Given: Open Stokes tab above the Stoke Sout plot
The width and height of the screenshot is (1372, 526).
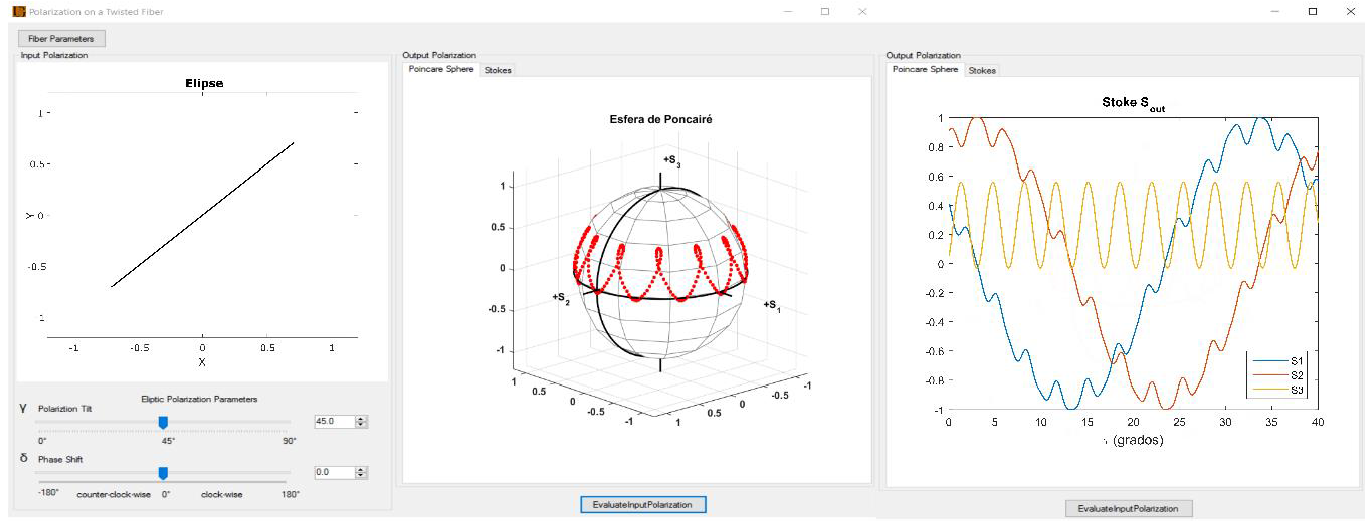Looking at the screenshot, I should (x=982, y=70).
